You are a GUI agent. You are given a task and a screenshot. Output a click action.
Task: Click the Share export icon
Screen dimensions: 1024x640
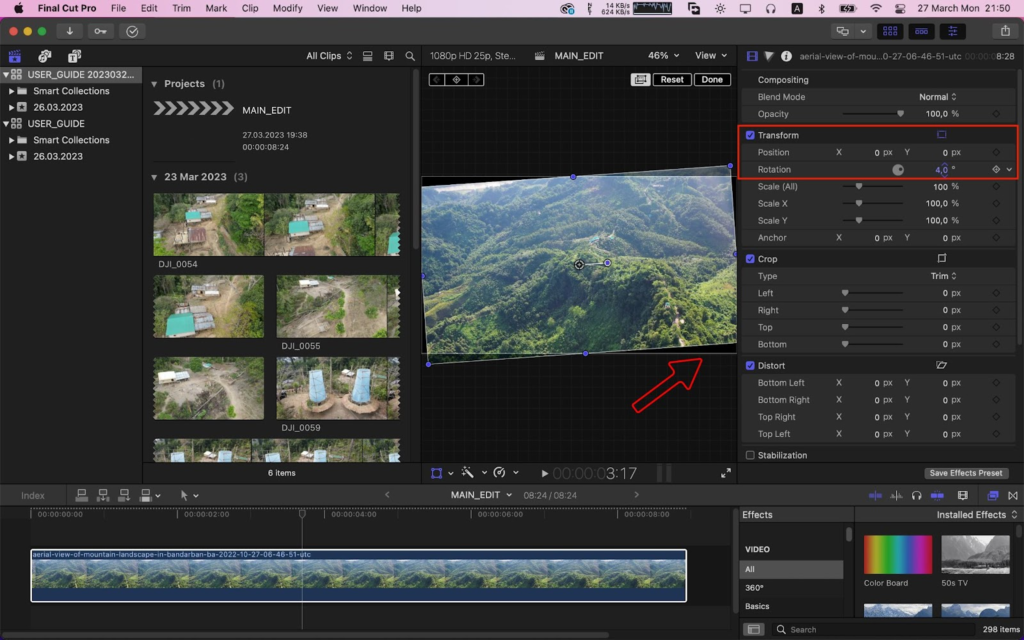coord(1005,31)
